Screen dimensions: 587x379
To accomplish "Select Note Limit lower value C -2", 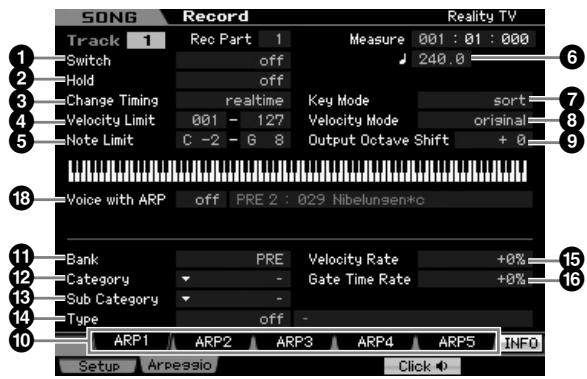I will (x=201, y=140).
